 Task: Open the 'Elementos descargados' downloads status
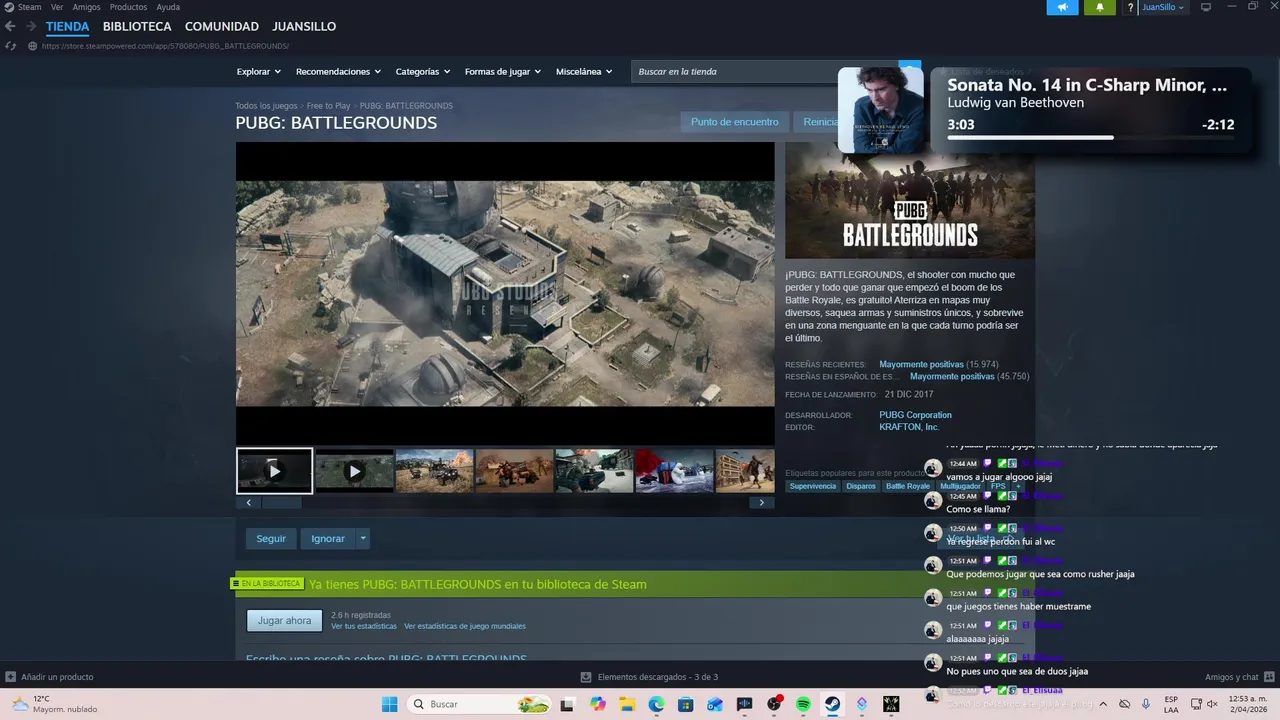[649, 677]
